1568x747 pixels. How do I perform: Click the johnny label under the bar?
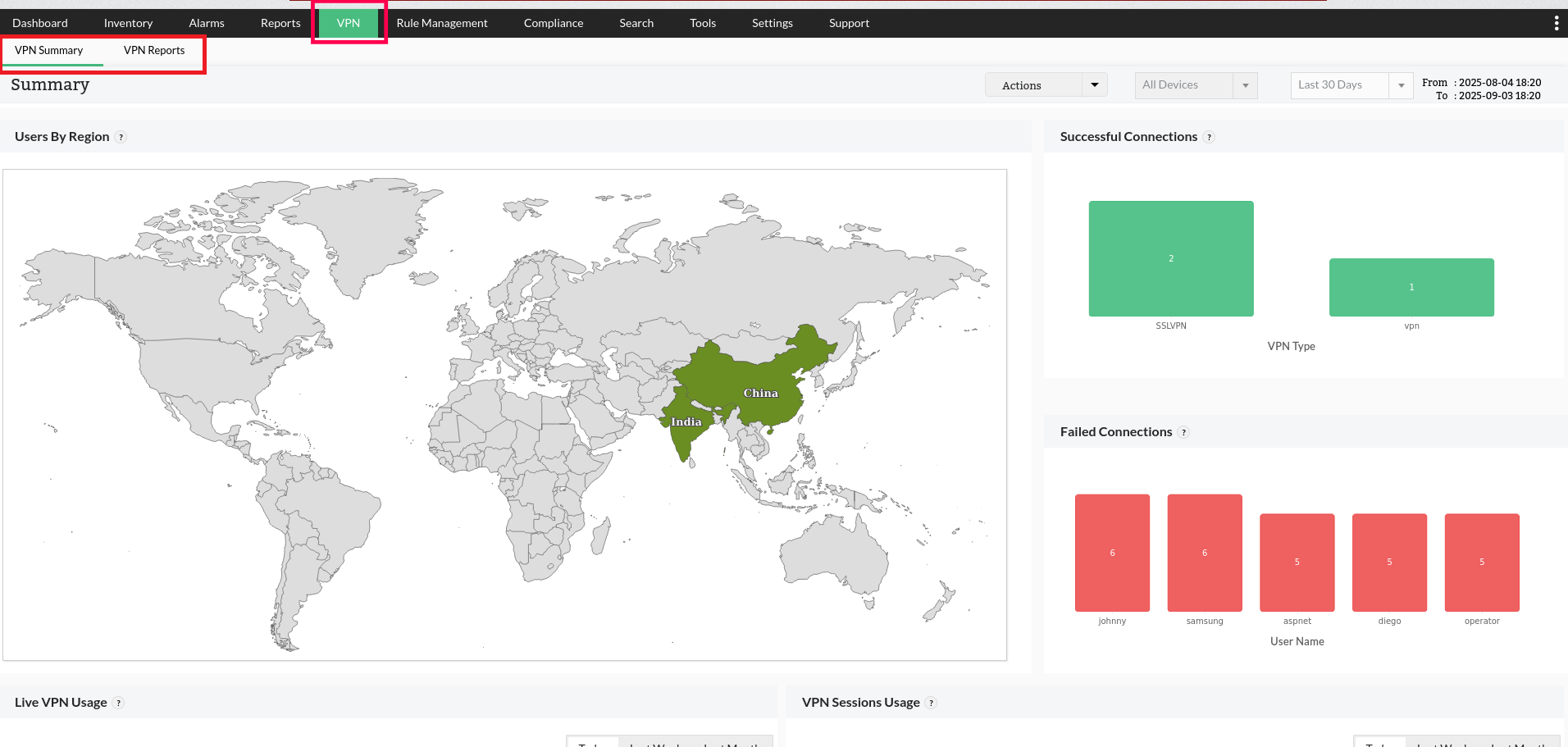click(1112, 621)
